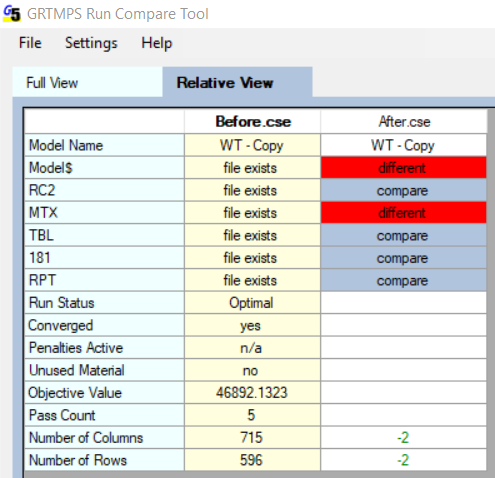Click the Number of Columns -2 difference cell
Image resolution: width=495 pixels, height=478 pixels.
tap(403, 438)
